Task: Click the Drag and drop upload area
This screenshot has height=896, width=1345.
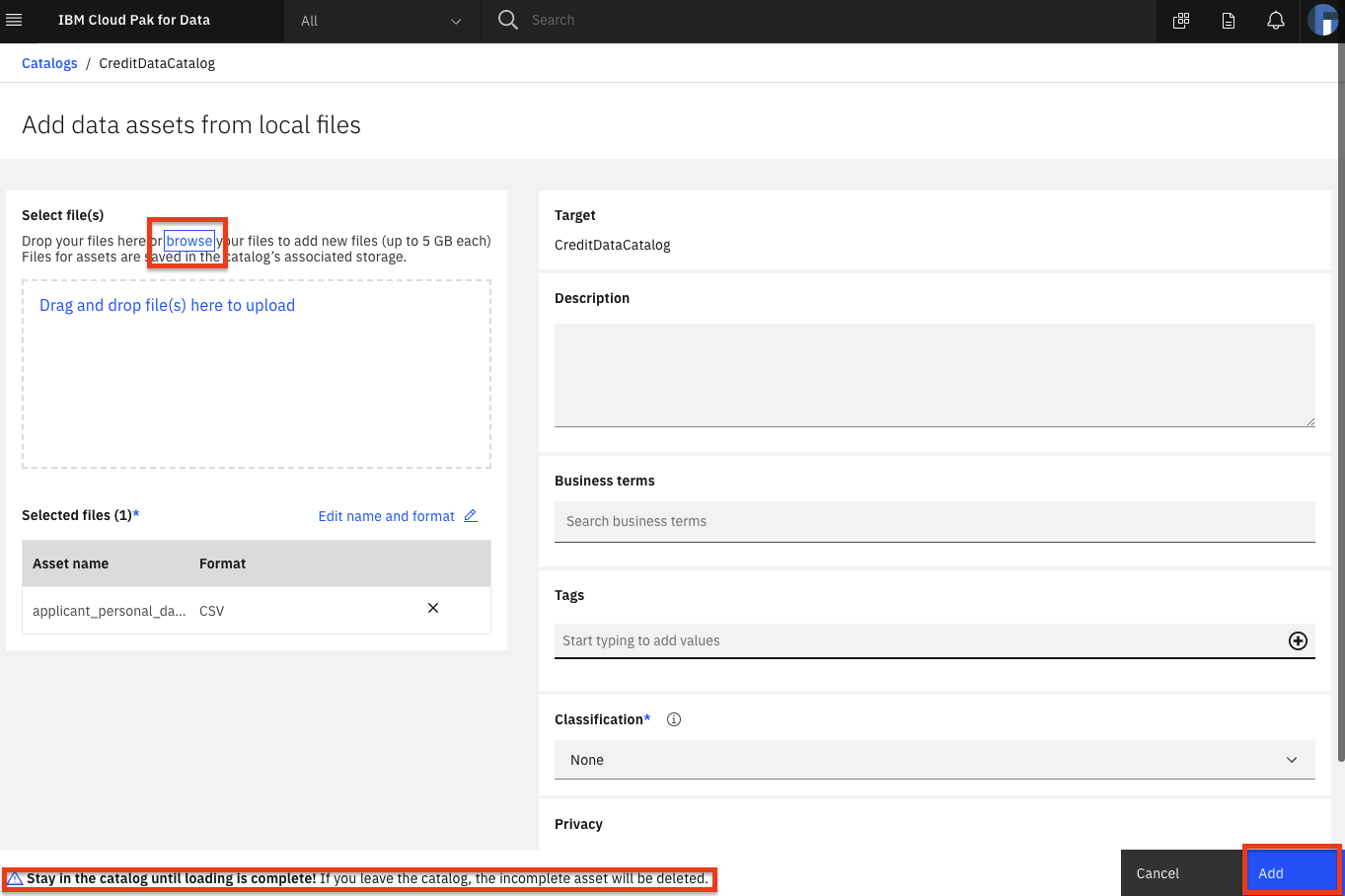Action: coord(257,374)
